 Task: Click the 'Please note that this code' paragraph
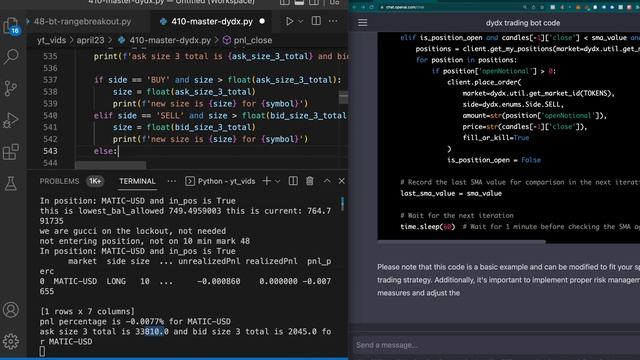click(x=508, y=280)
